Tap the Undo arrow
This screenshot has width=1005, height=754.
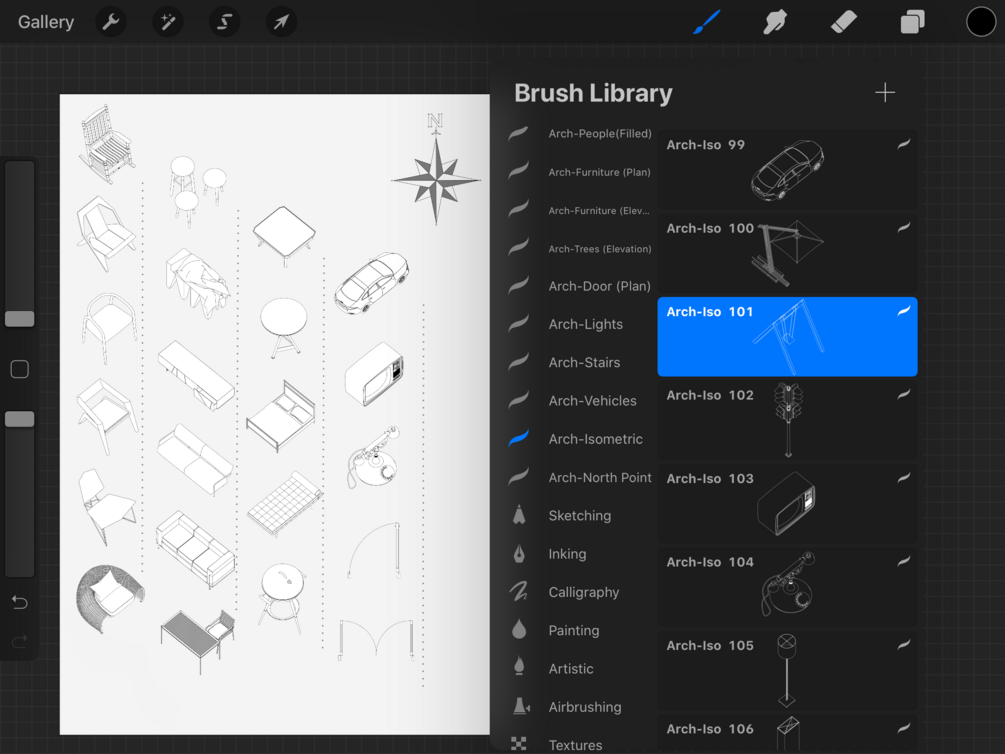coord(20,602)
